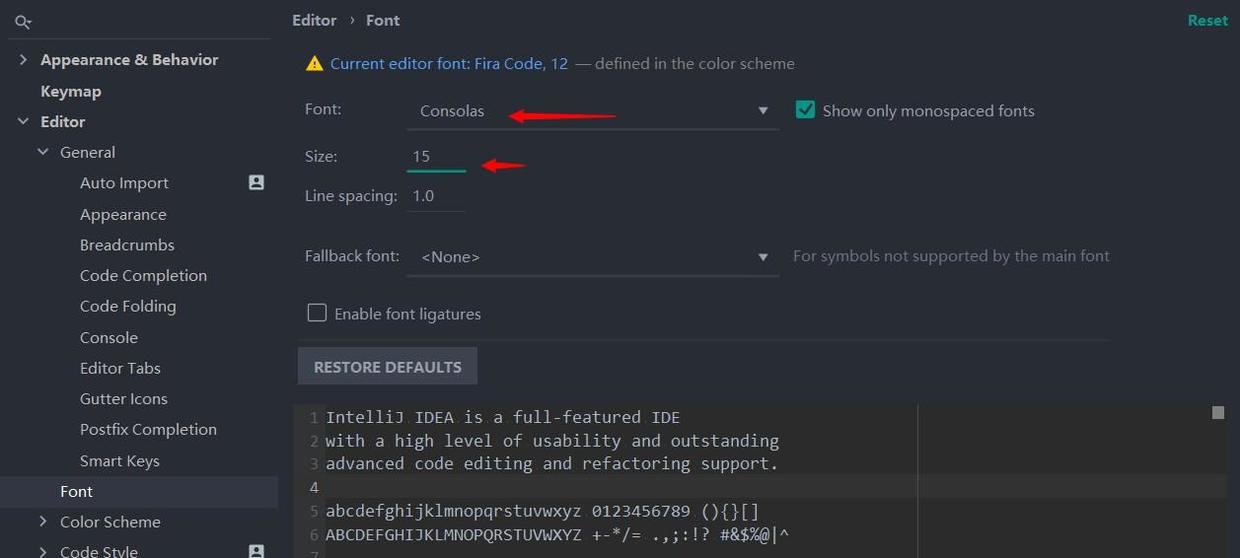Collapse the Editor tree node

[23, 122]
